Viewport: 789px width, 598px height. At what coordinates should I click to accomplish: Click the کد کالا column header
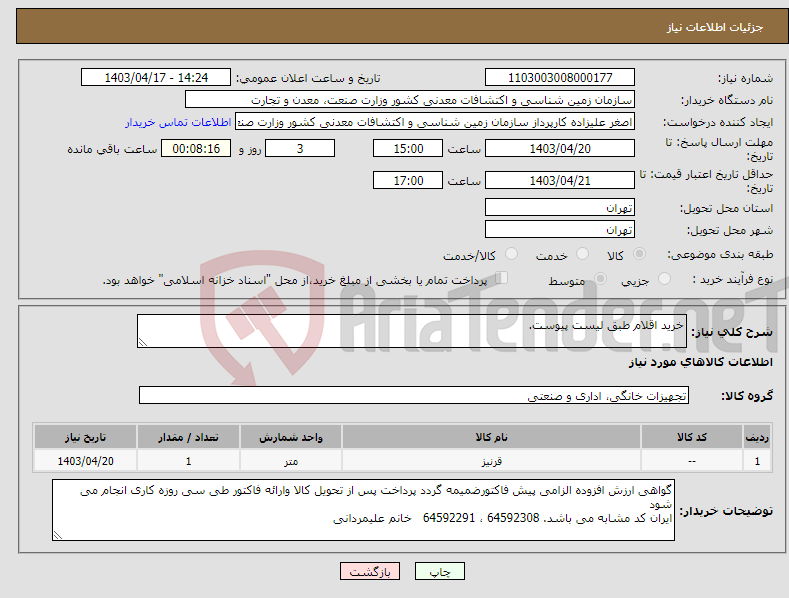point(692,437)
